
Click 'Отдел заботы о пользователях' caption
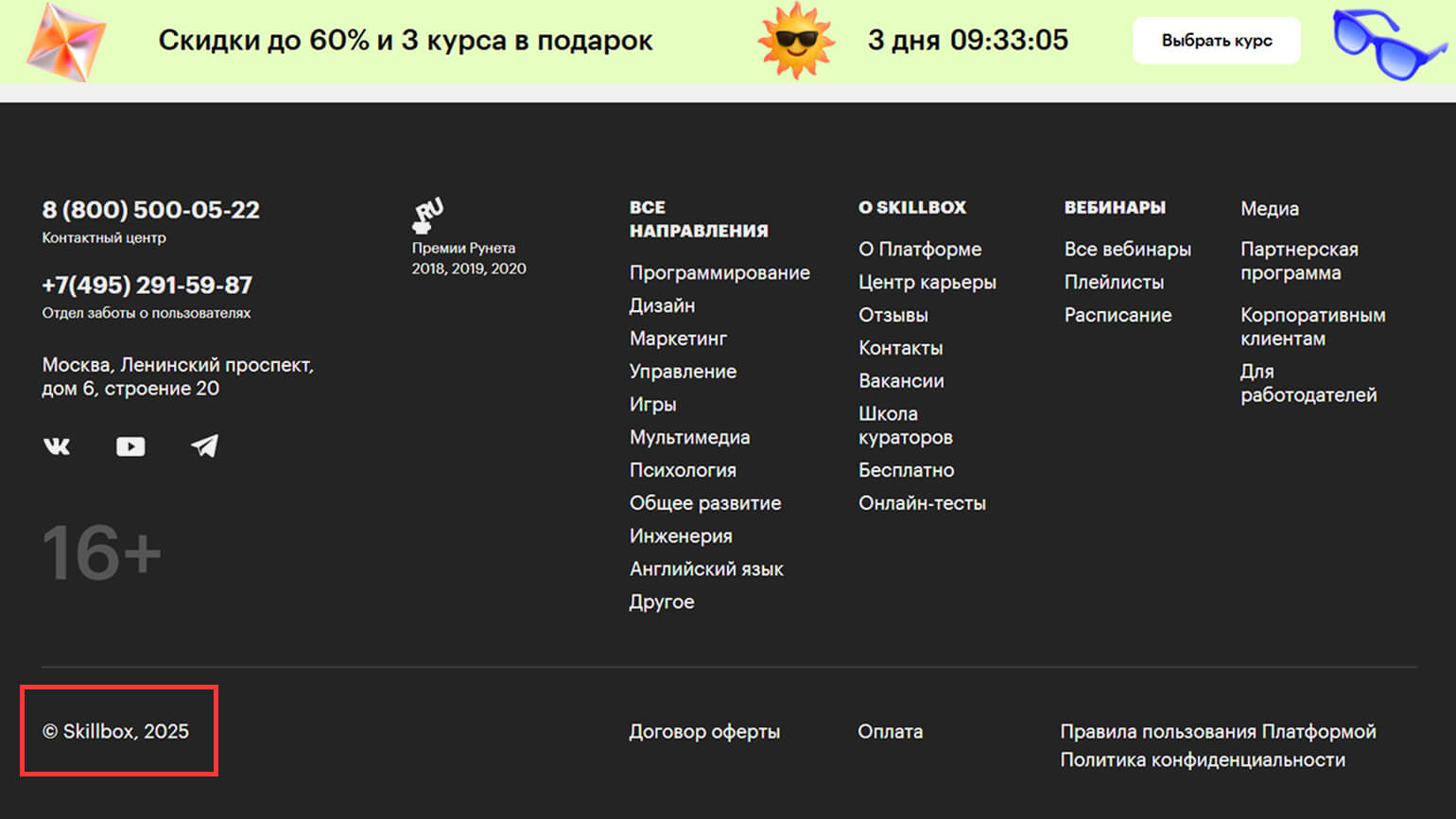coord(147,313)
